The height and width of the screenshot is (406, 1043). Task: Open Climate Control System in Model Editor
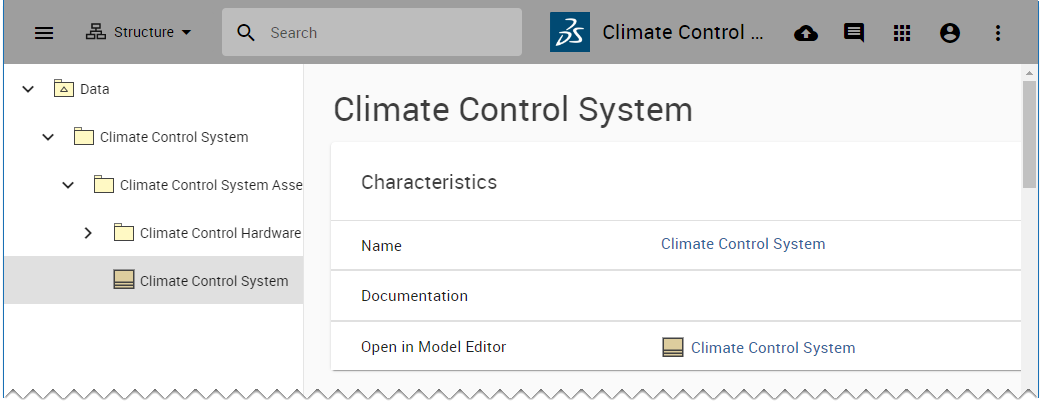pos(772,348)
